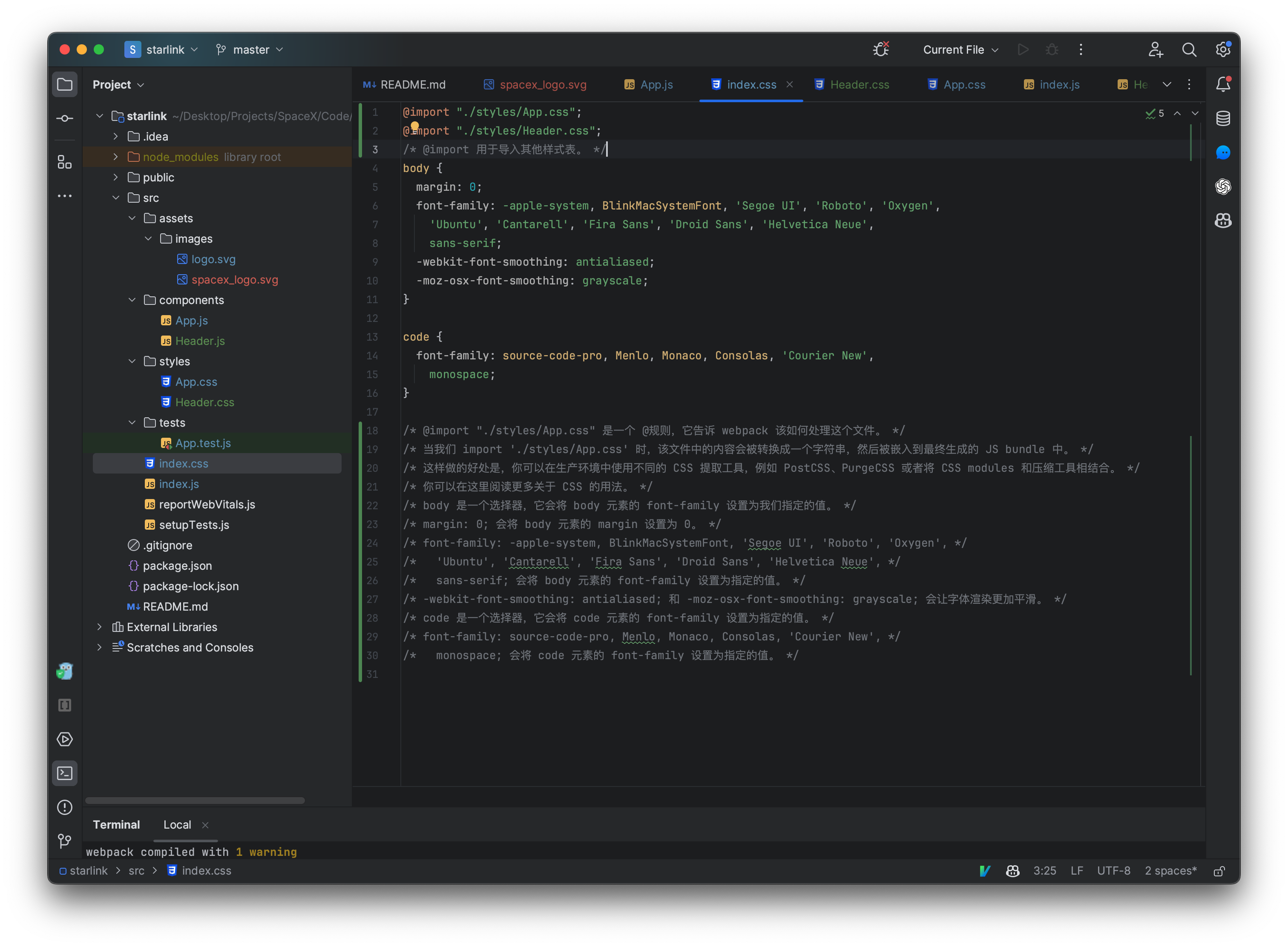The image size is (1288, 947).
Task: Open the Database tool window
Action: pos(1223,119)
